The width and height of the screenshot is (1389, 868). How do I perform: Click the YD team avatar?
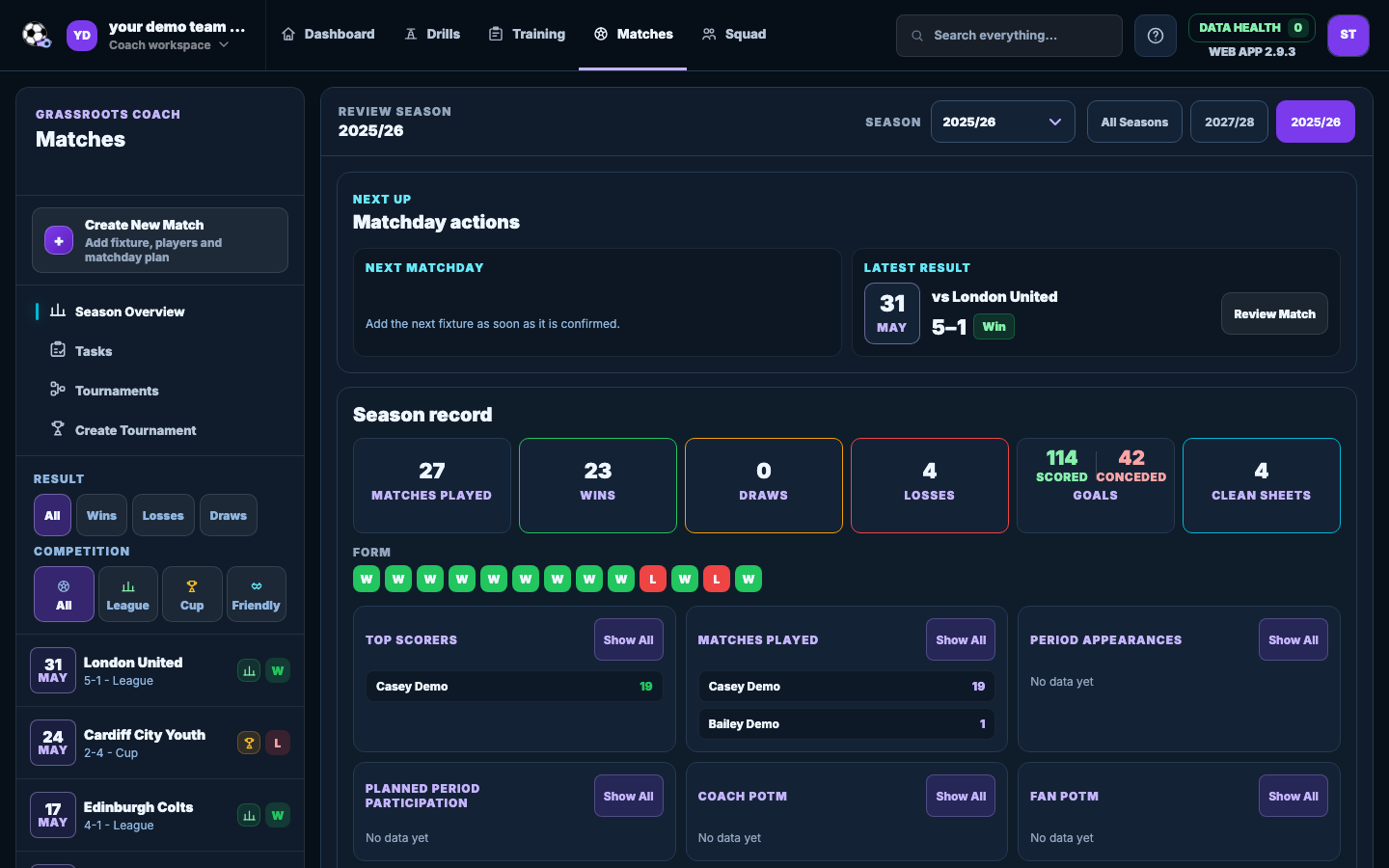pyautogui.click(x=82, y=36)
